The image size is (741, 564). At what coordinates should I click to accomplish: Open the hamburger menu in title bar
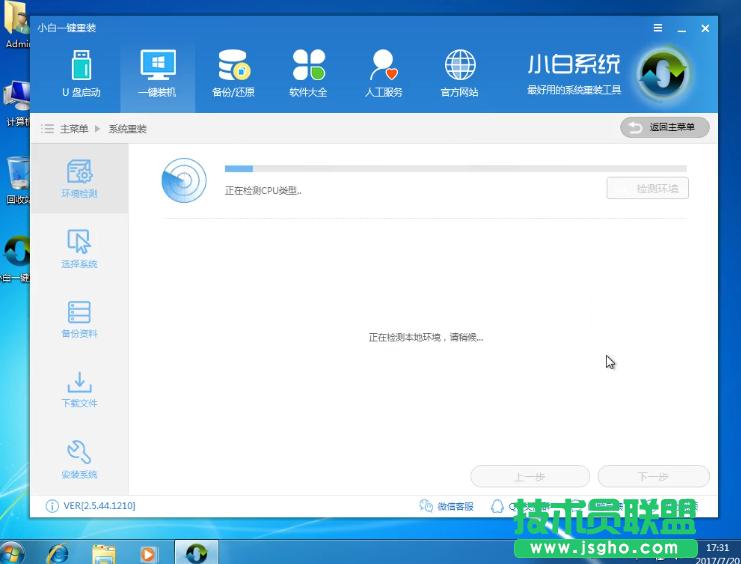658,29
